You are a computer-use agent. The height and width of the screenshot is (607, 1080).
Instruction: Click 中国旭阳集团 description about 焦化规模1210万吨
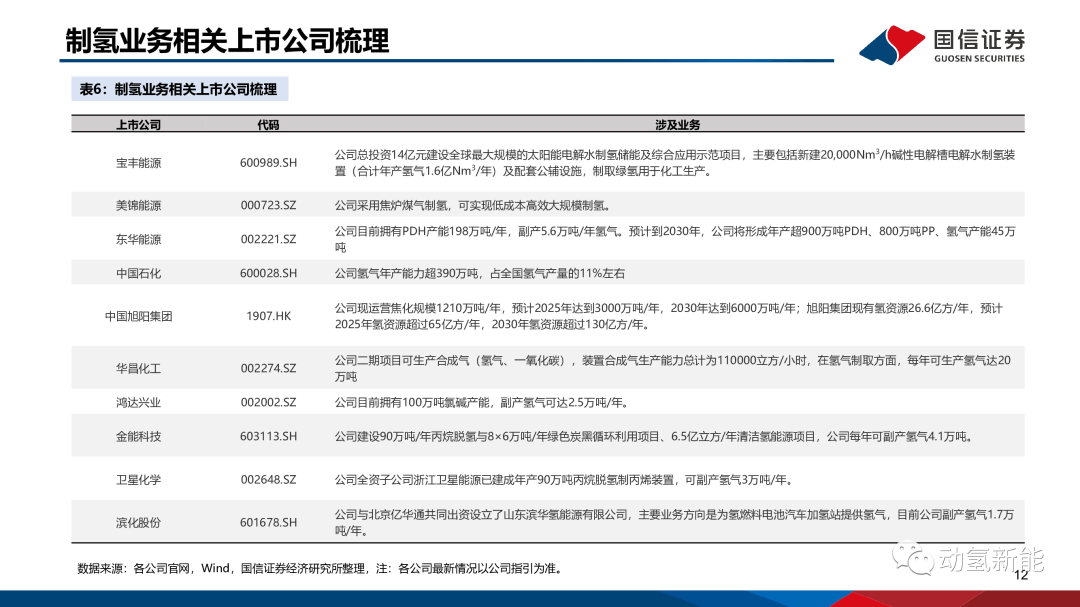669,316
